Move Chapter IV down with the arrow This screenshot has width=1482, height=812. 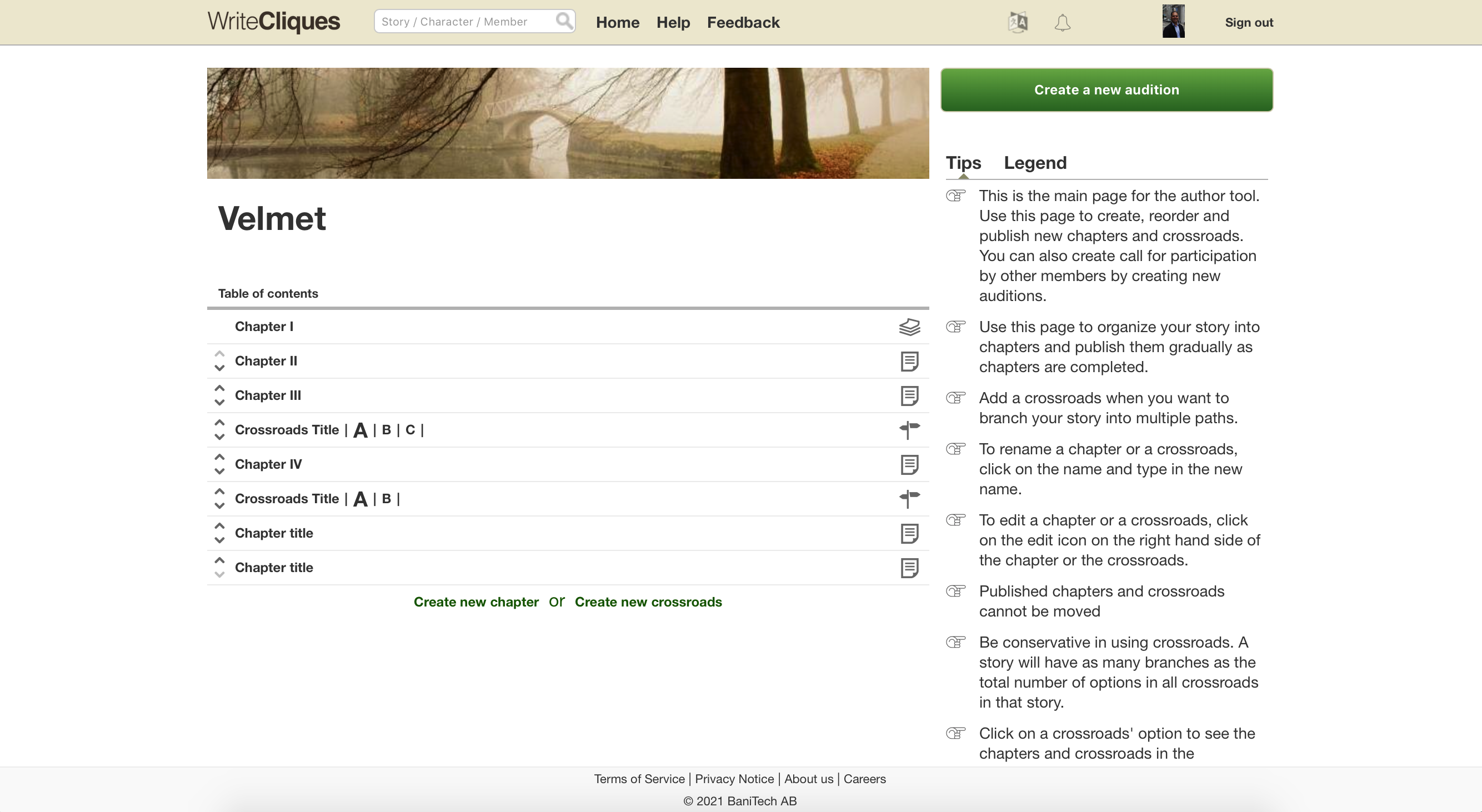pyautogui.click(x=219, y=472)
